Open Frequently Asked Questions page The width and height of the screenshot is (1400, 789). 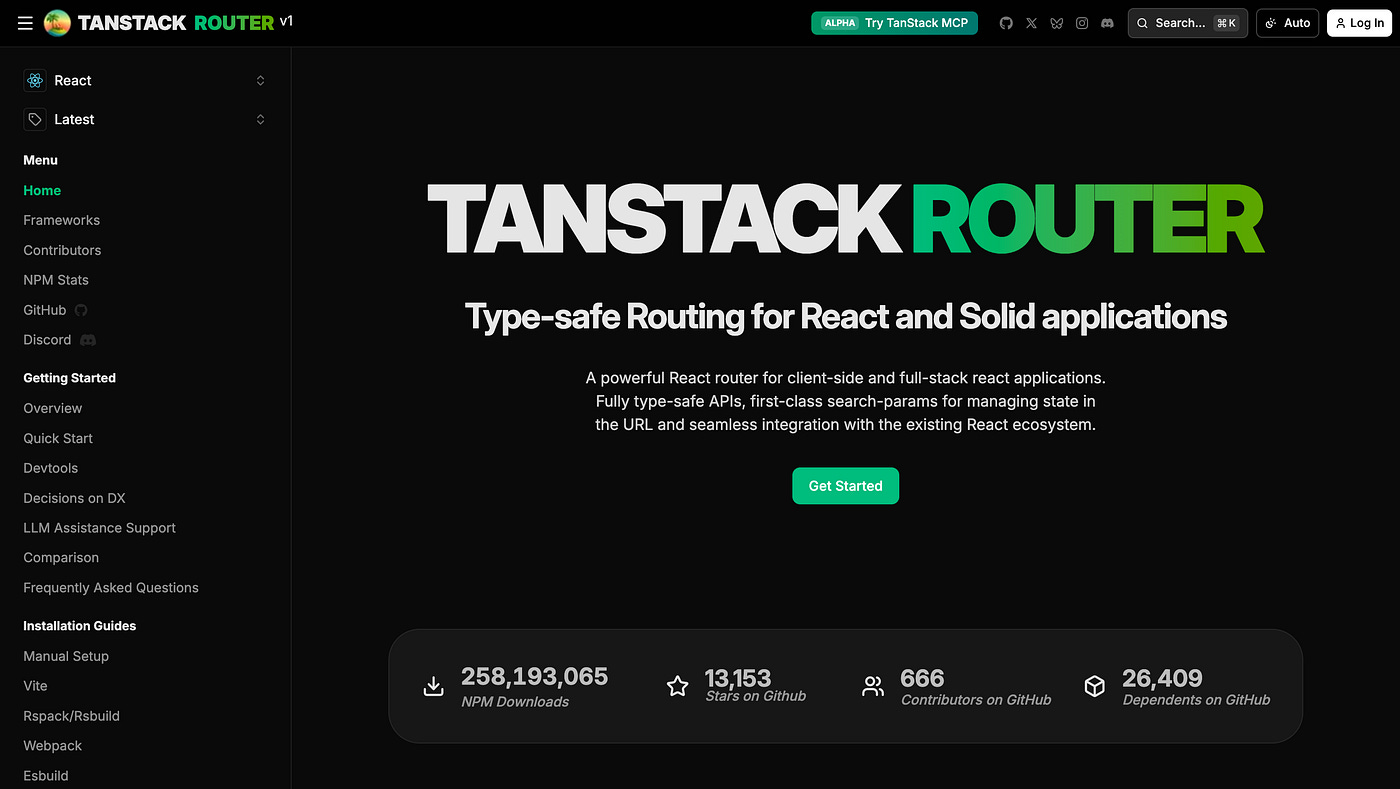tap(111, 588)
